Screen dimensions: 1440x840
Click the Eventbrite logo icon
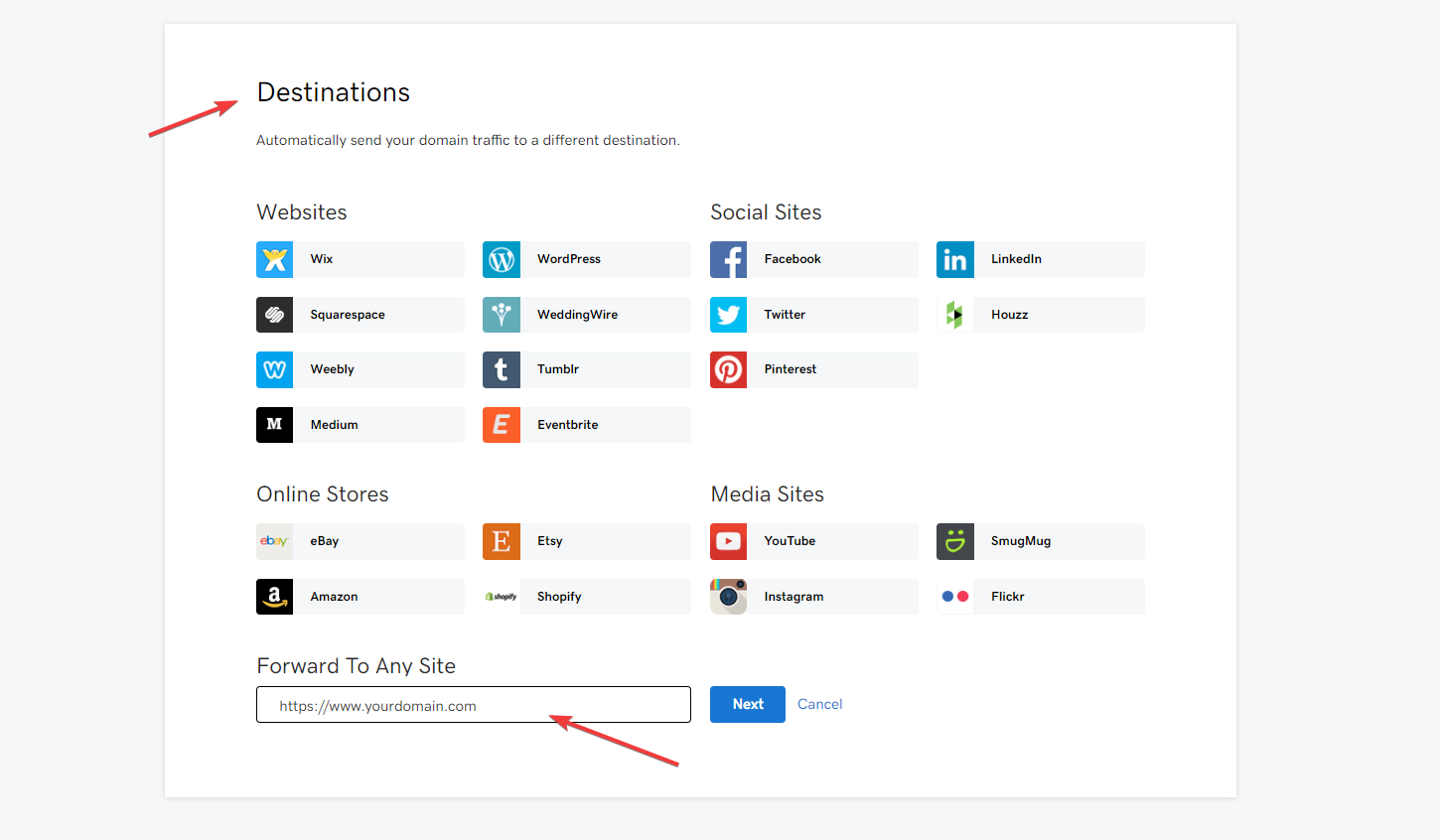(x=502, y=425)
